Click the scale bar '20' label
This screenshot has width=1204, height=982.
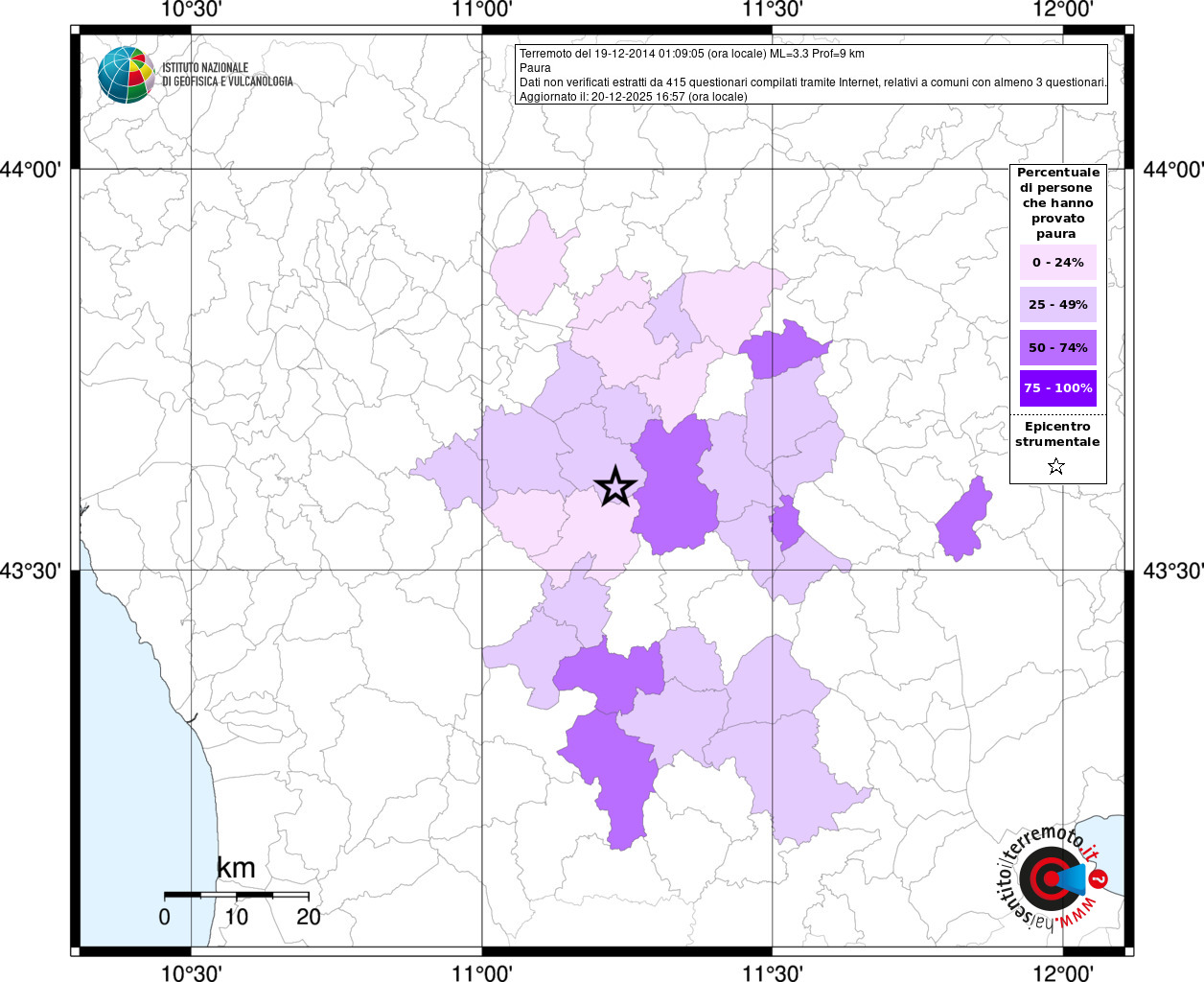[309, 917]
